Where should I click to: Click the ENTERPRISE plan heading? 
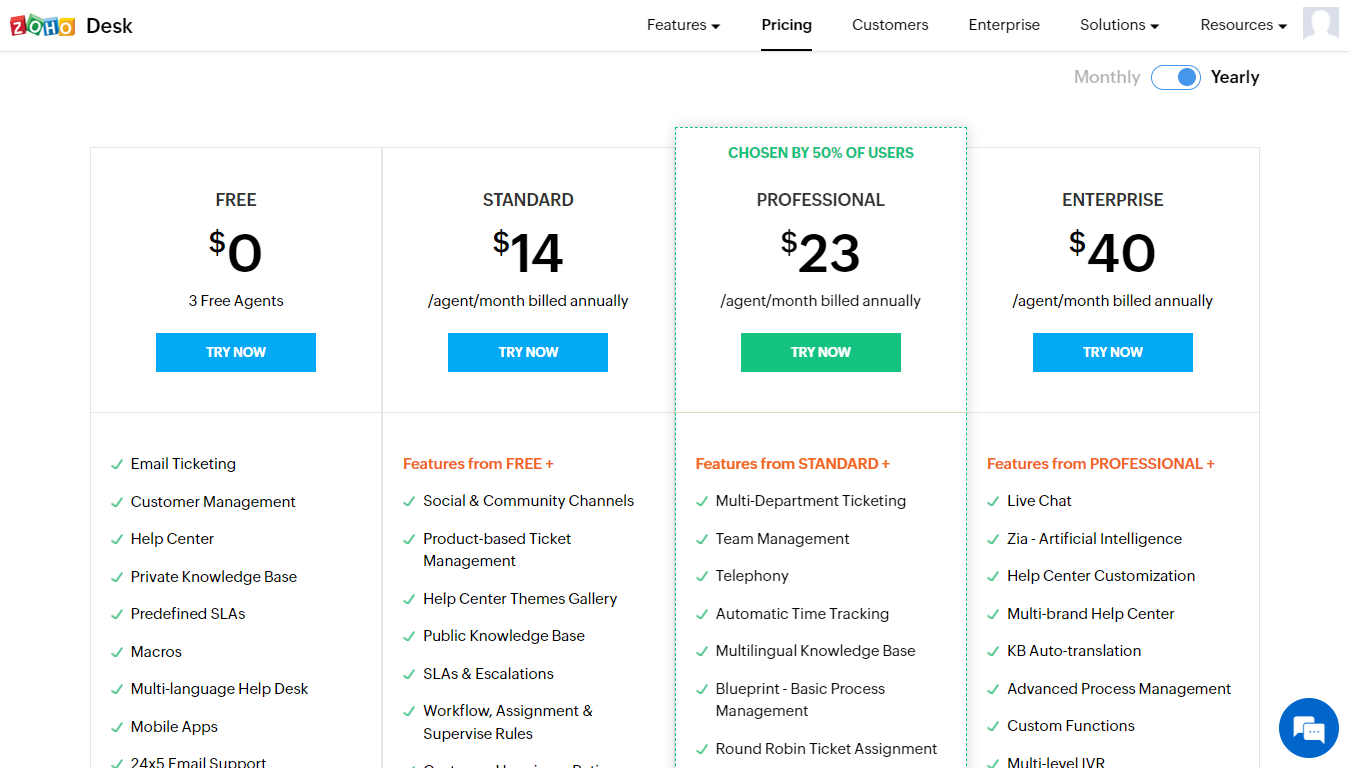click(x=1113, y=200)
